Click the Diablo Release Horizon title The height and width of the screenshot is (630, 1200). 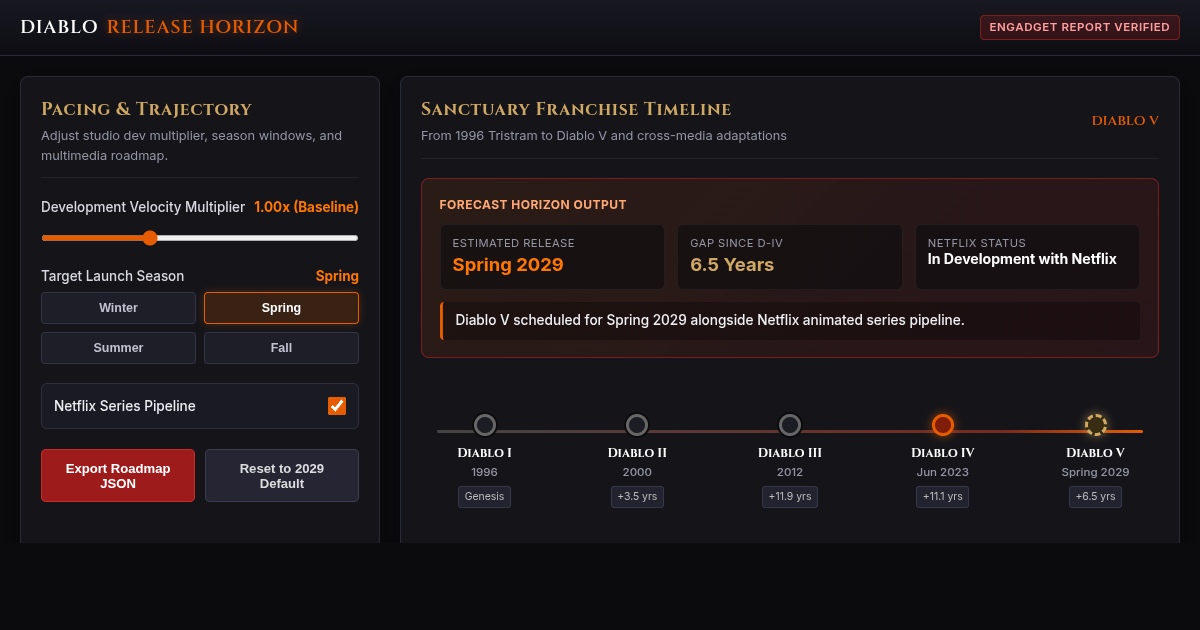159,27
